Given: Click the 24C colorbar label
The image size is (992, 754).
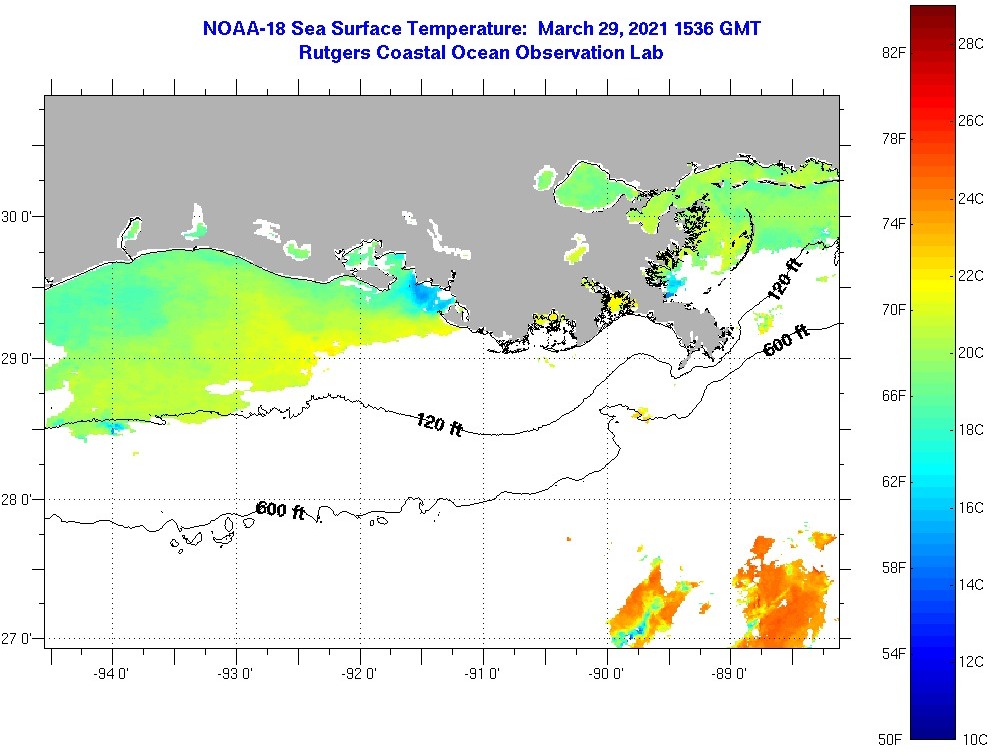Looking at the screenshot, I should point(971,199).
